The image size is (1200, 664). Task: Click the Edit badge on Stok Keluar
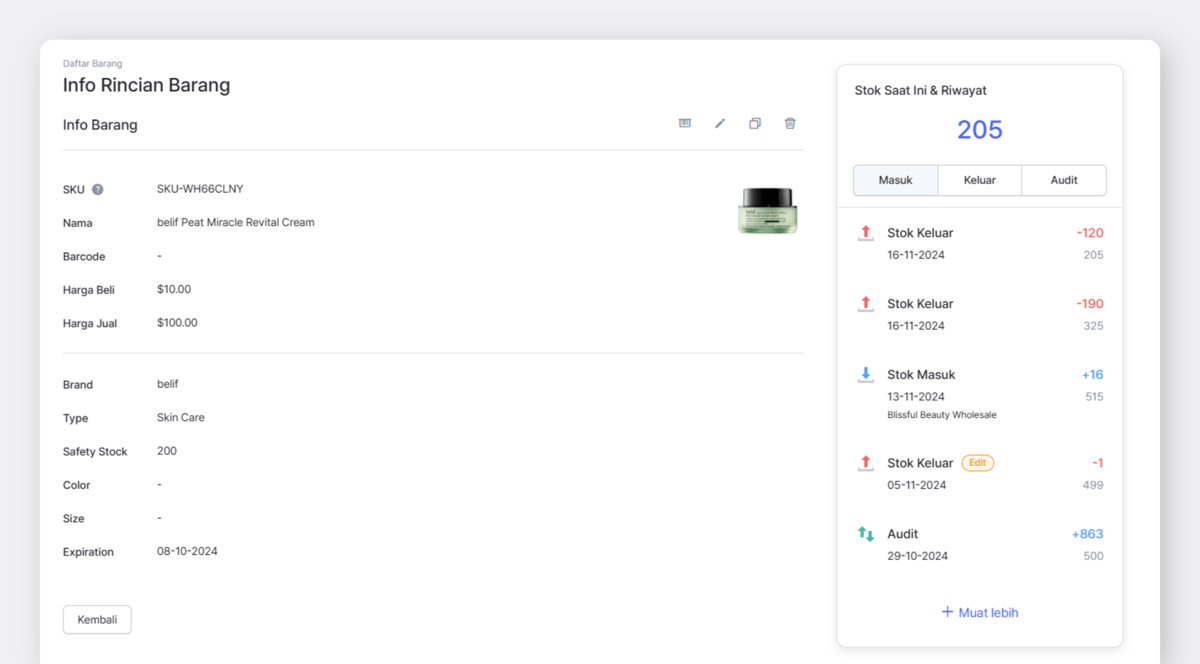[978, 463]
